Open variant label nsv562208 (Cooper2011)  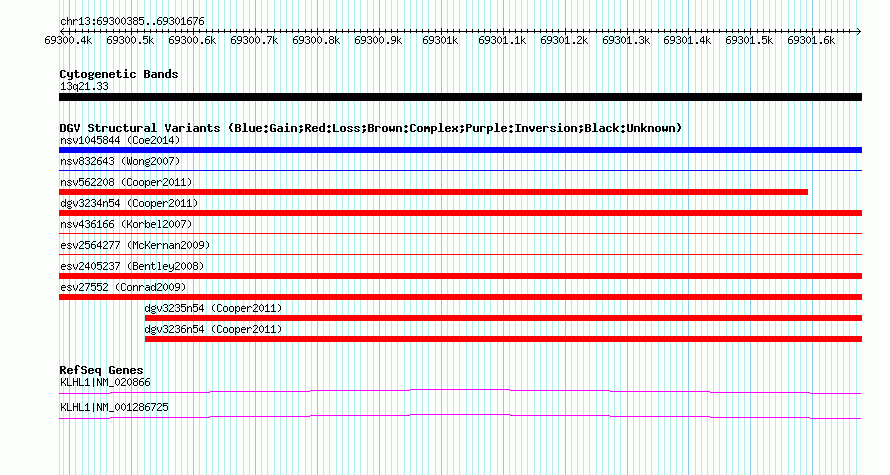126,182
